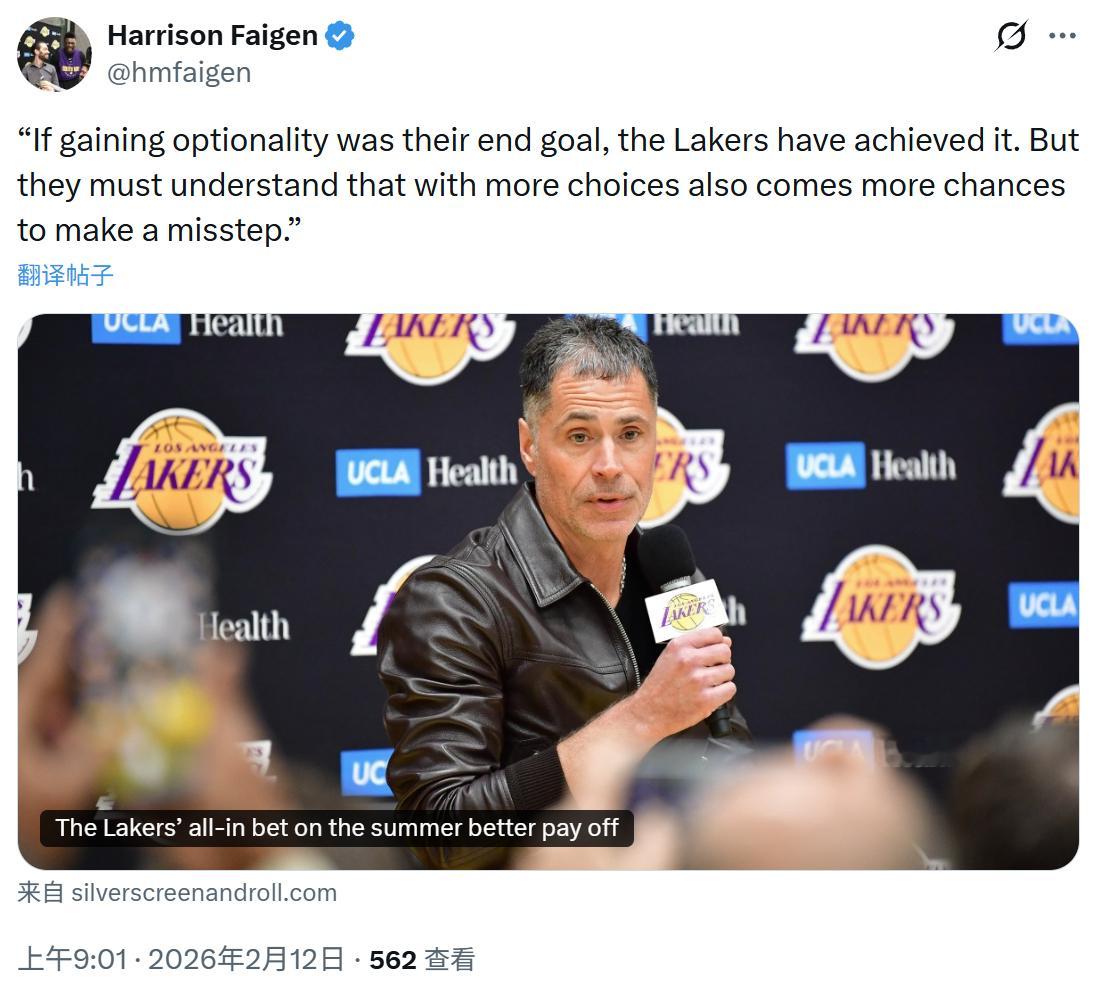
Task: Select the @hmfaigen handle
Action: pyautogui.click(x=179, y=71)
